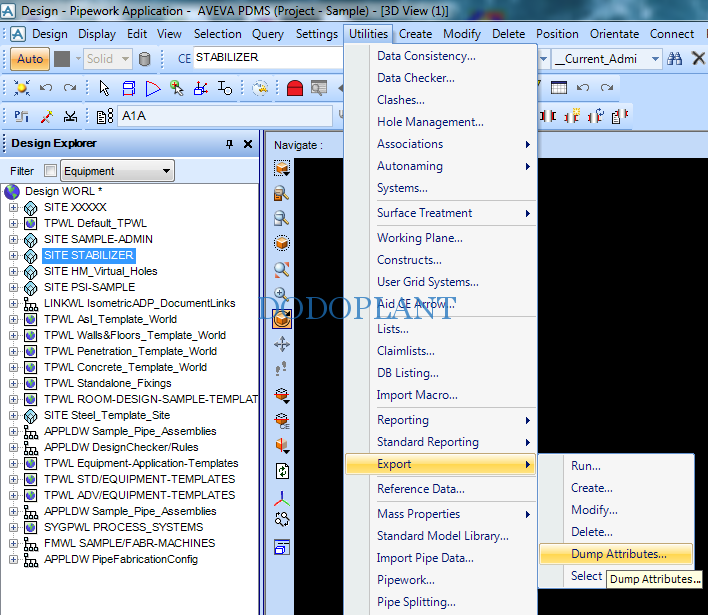Select SITE PSI-SAMPLE in tree
Screen dimensions: 708x615
pyautogui.click(x=89, y=287)
